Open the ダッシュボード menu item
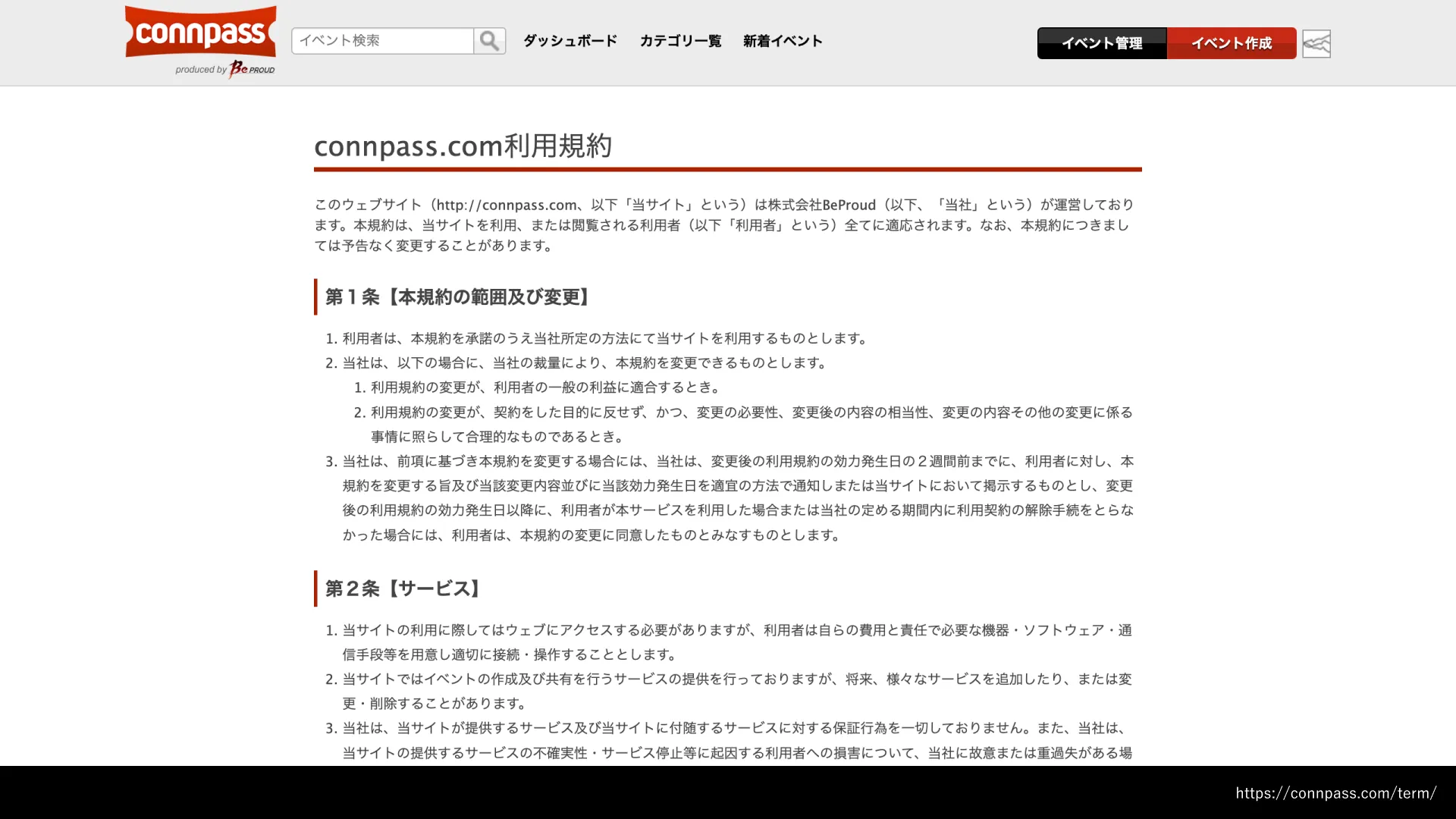The height and width of the screenshot is (819, 1456). click(570, 41)
